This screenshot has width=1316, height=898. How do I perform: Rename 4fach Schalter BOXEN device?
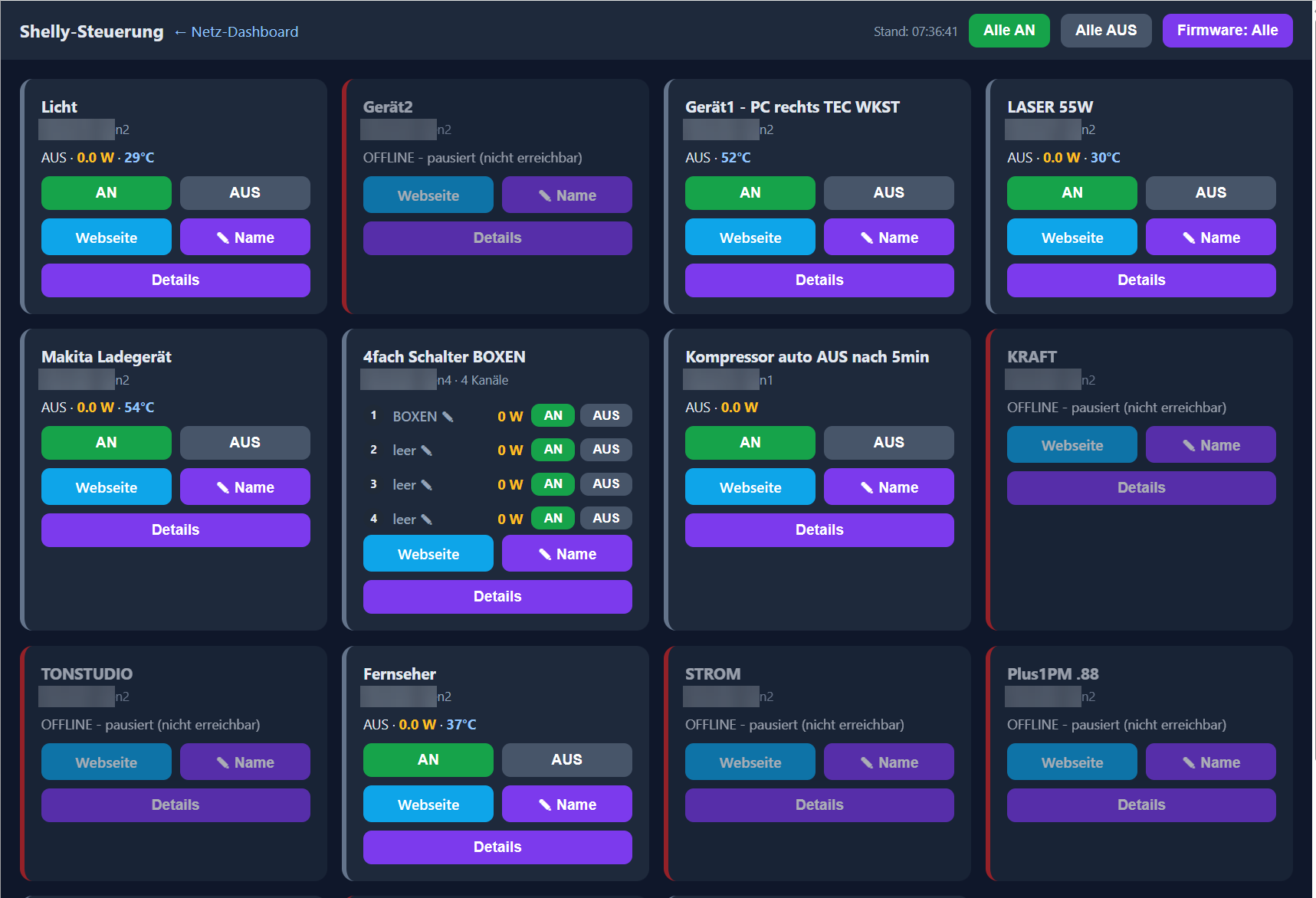coord(567,554)
